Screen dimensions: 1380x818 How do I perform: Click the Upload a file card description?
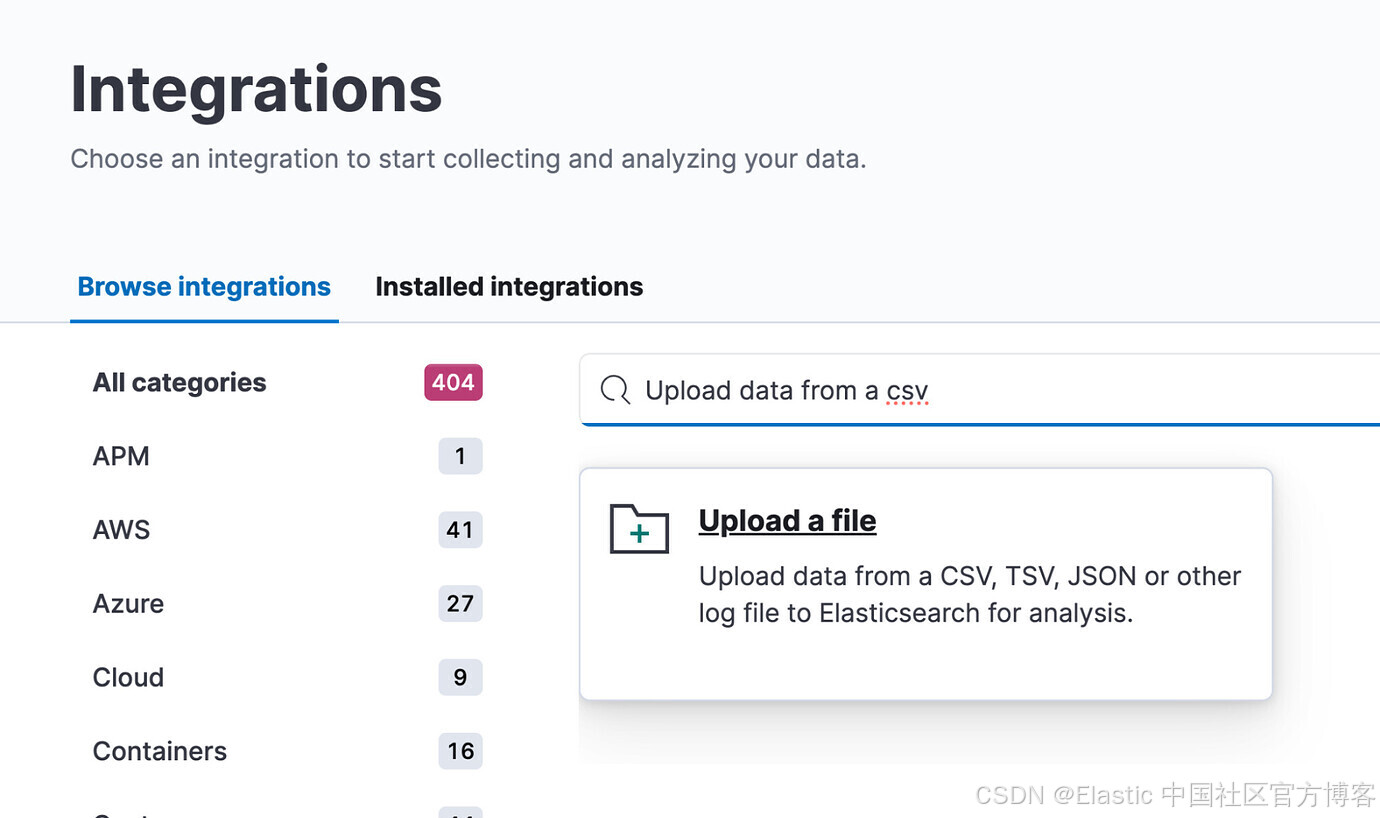point(970,595)
